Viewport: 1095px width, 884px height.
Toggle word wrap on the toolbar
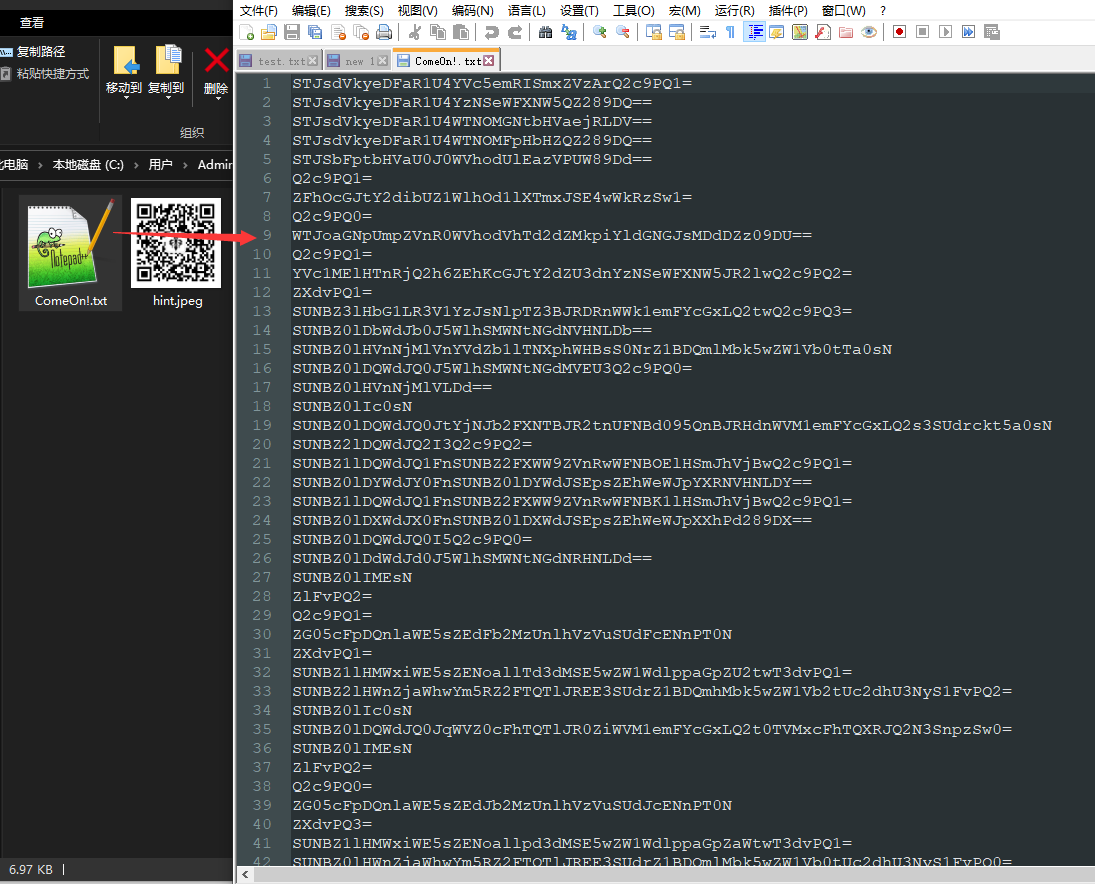pyautogui.click(x=708, y=32)
